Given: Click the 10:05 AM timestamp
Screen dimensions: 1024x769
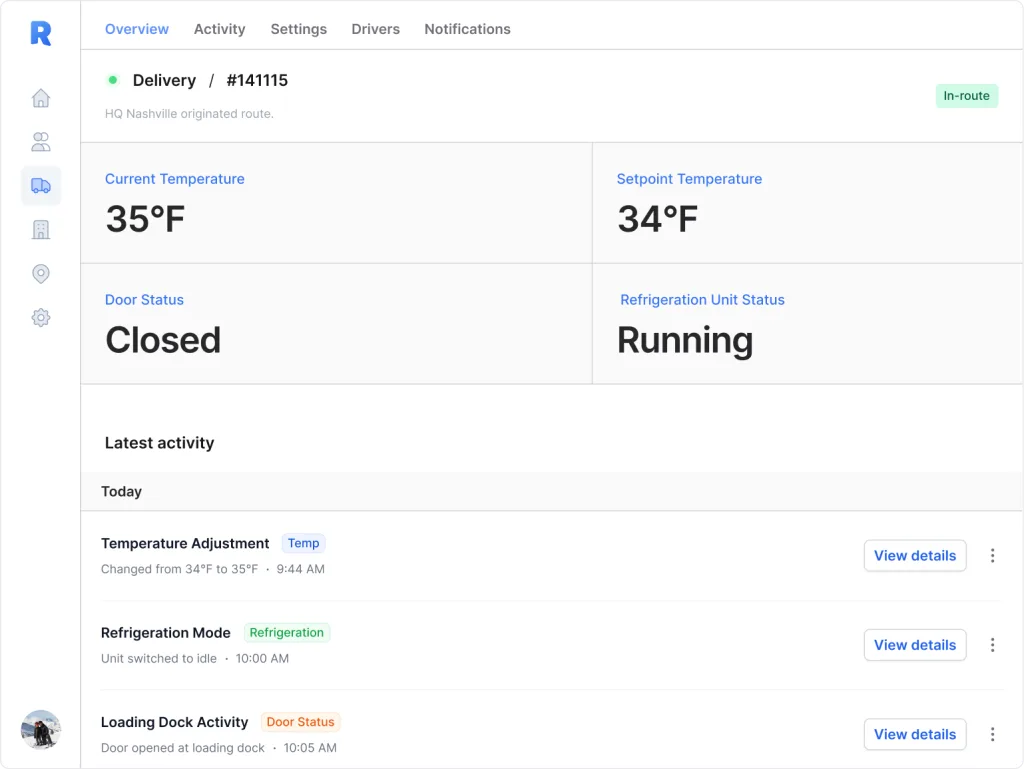Looking at the screenshot, I should pos(310,748).
